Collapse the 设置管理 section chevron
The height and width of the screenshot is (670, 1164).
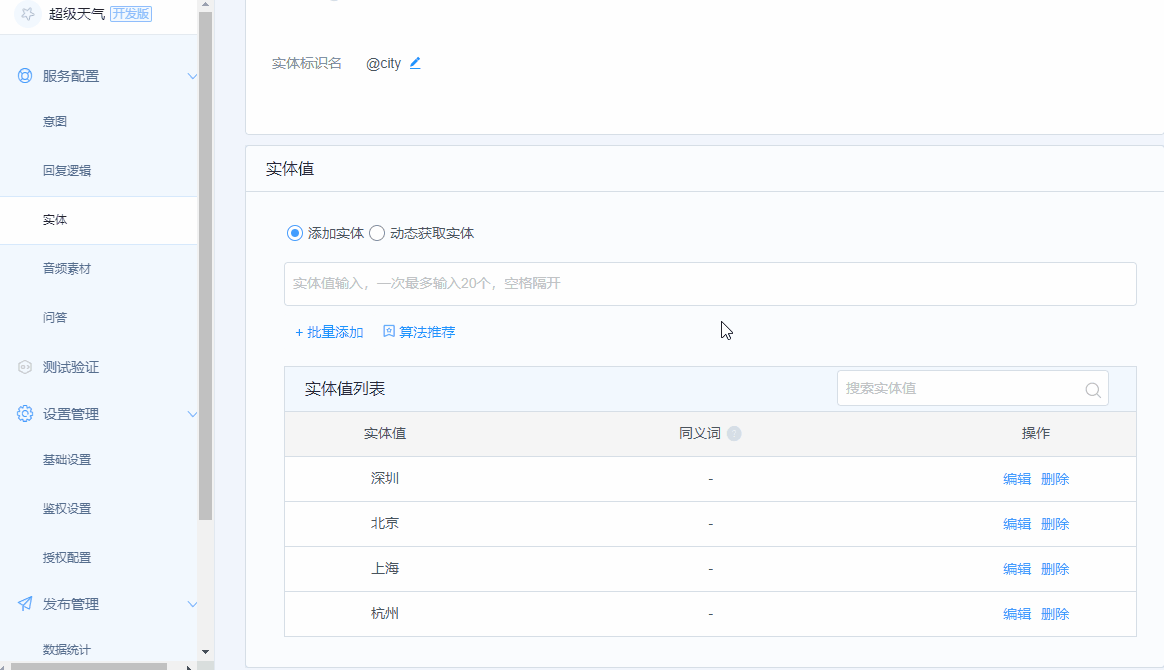192,414
